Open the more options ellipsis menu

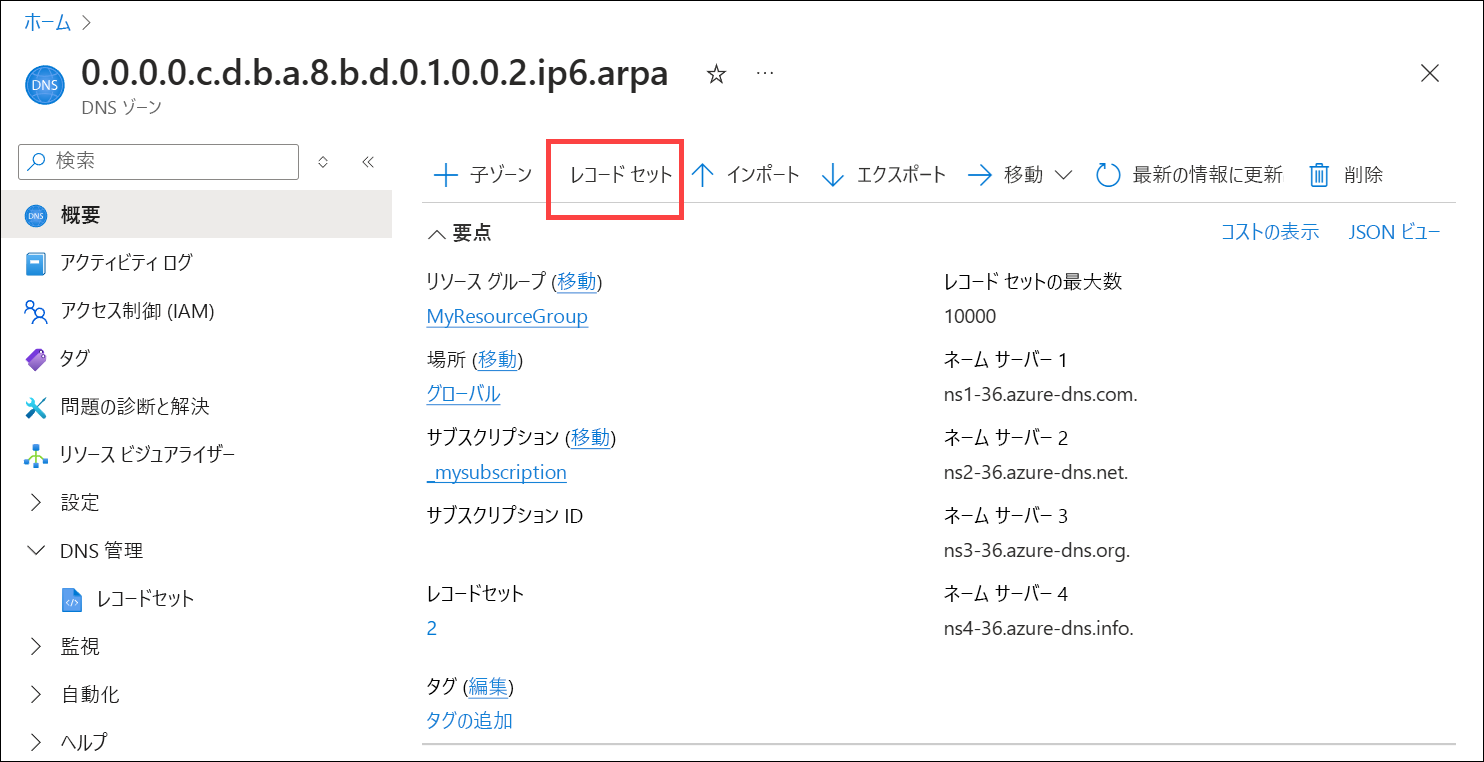click(765, 74)
